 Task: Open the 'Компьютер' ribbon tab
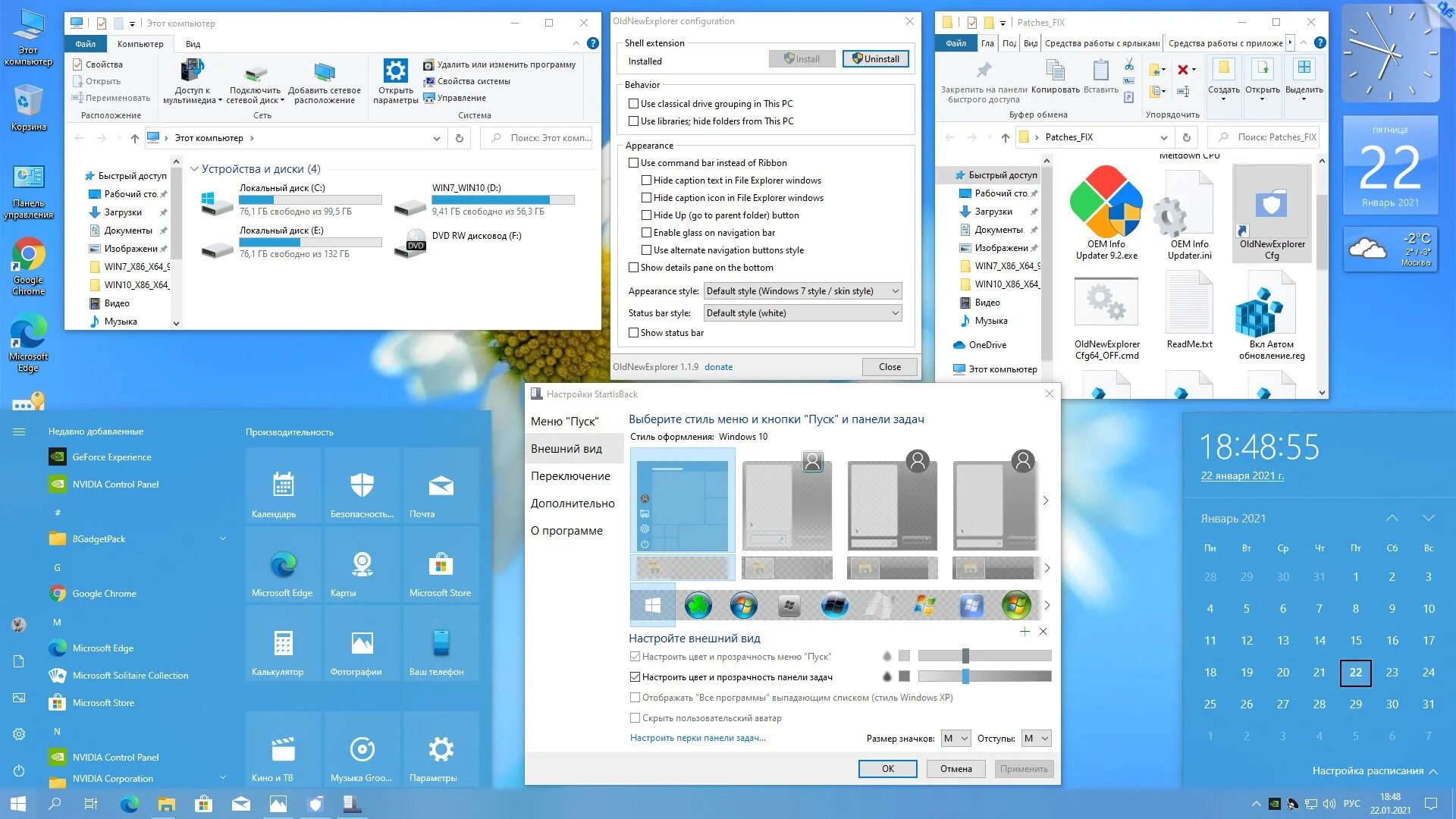pyautogui.click(x=140, y=44)
